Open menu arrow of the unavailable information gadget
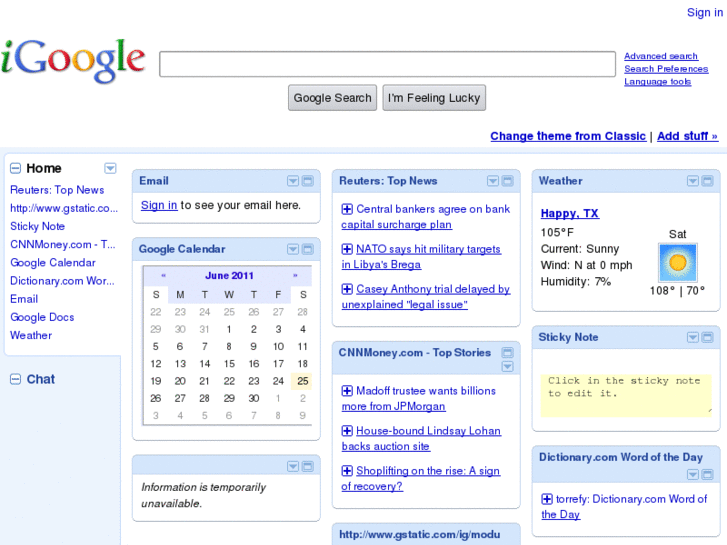Screen dimensions: 727x545 coord(293,466)
